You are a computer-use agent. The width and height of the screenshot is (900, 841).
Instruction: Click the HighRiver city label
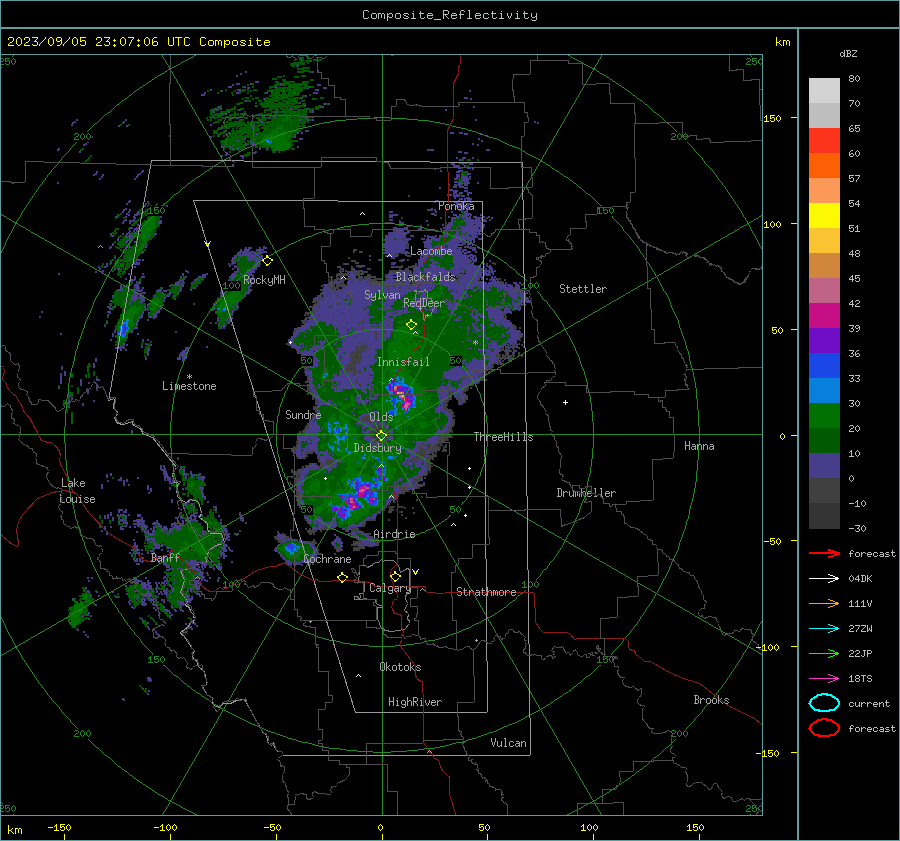click(x=415, y=702)
